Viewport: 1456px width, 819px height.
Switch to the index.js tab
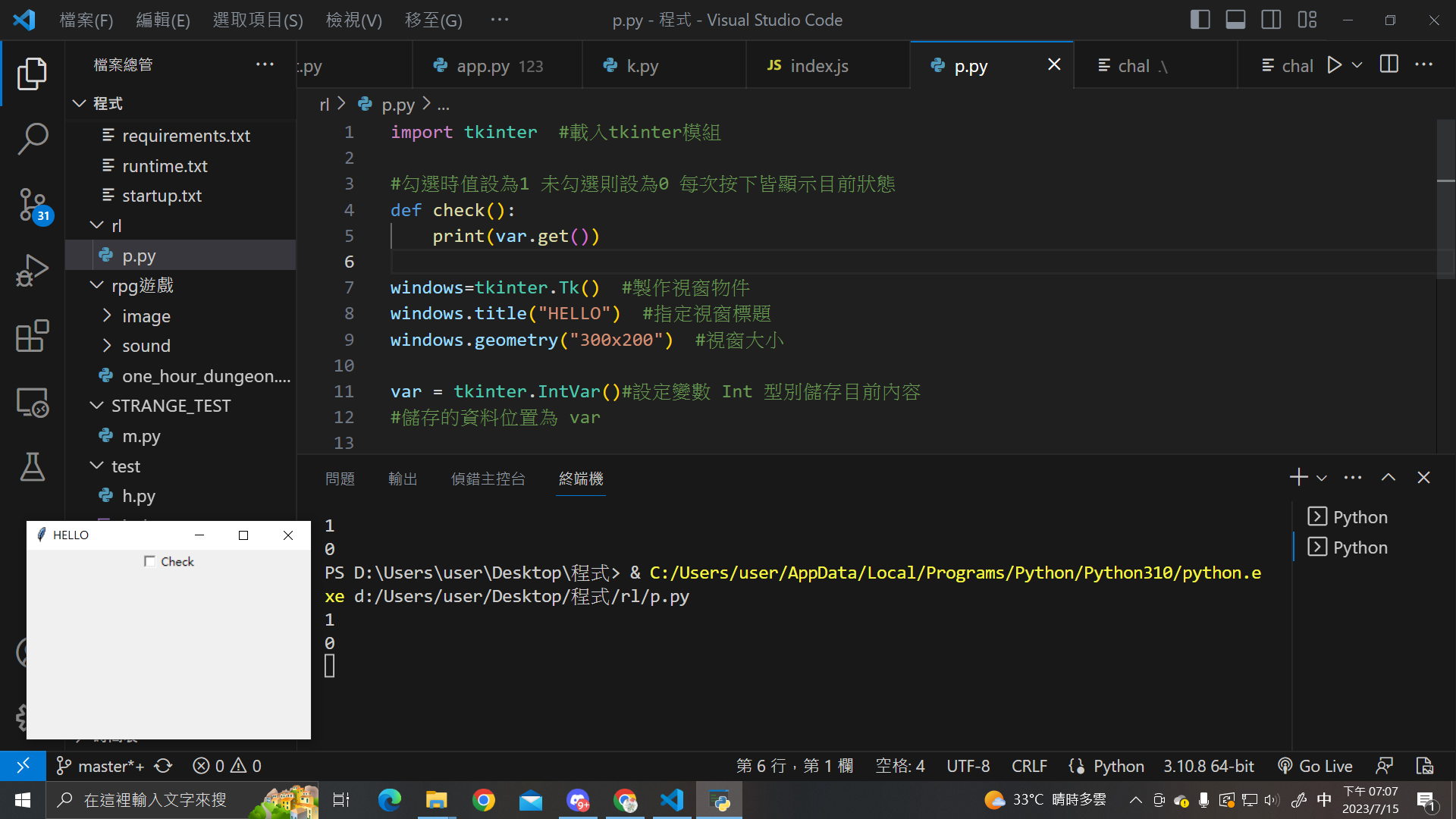pyautogui.click(x=819, y=66)
